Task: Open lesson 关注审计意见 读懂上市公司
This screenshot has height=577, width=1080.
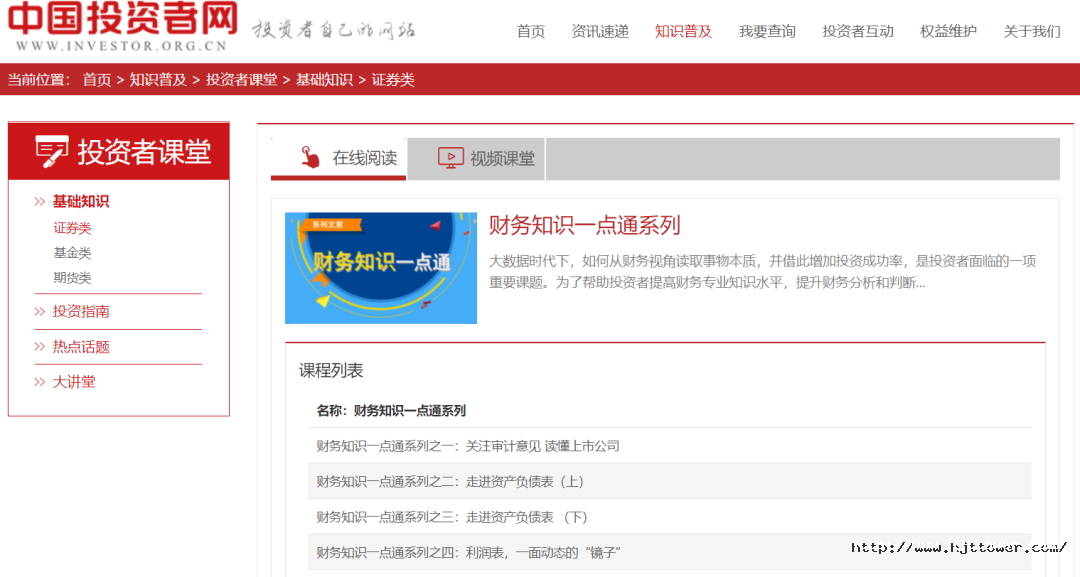Action: click(468, 446)
